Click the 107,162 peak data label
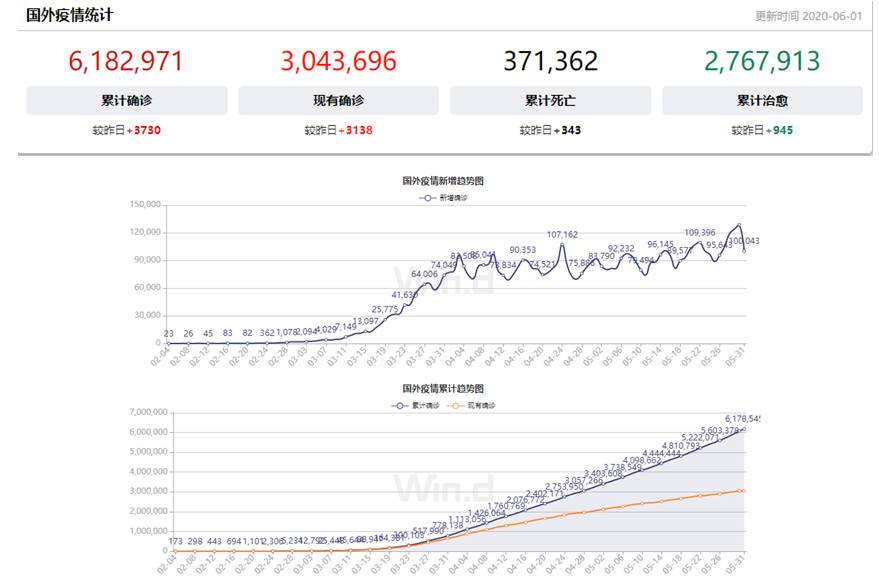Viewport: 879px width, 583px height. (562, 234)
